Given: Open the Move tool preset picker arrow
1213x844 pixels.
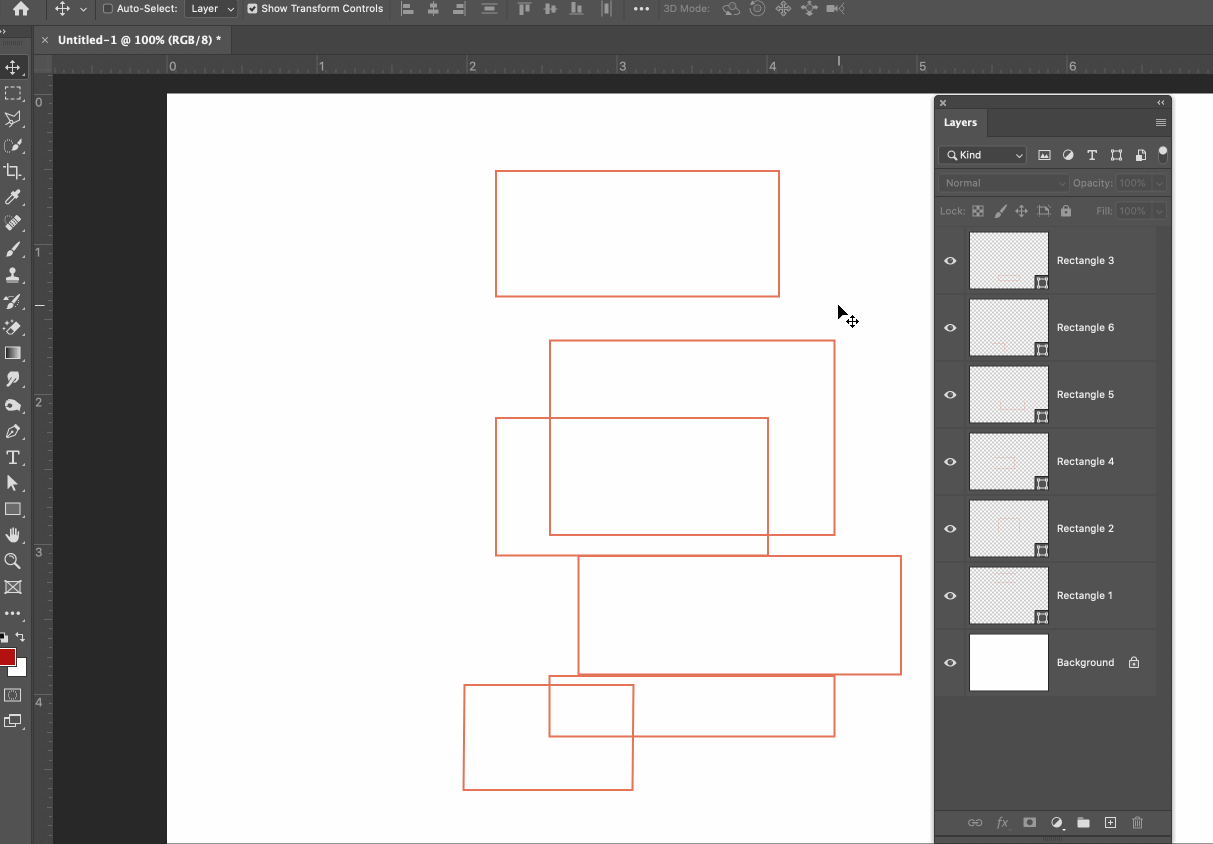Looking at the screenshot, I should click(x=83, y=9).
